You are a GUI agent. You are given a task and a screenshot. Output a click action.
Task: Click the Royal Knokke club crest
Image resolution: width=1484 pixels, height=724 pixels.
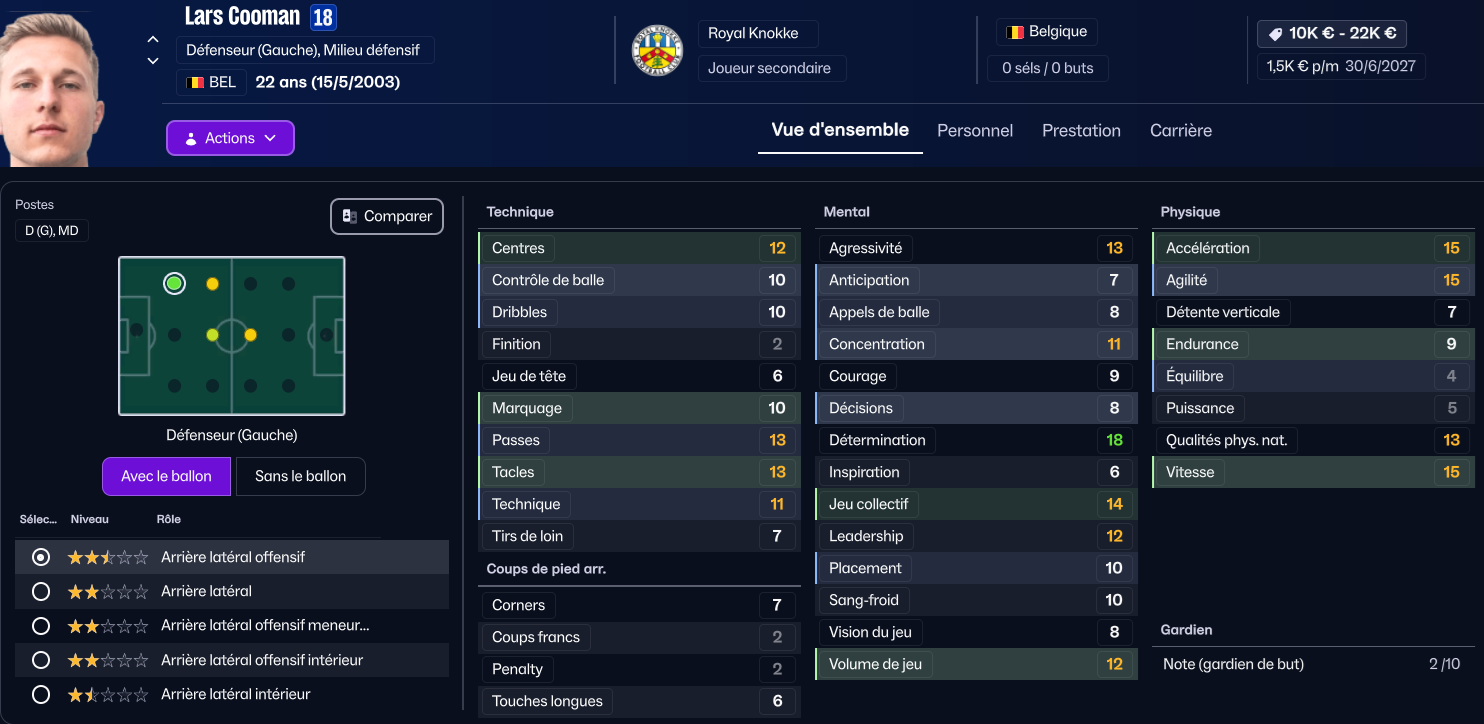[x=657, y=50]
